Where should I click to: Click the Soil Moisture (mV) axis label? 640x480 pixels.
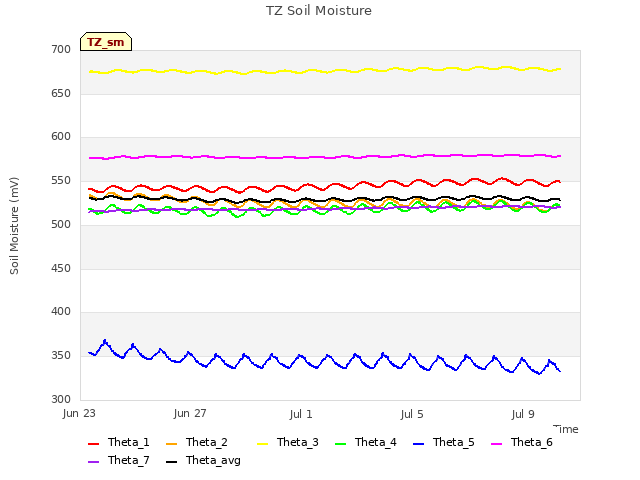point(14,226)
